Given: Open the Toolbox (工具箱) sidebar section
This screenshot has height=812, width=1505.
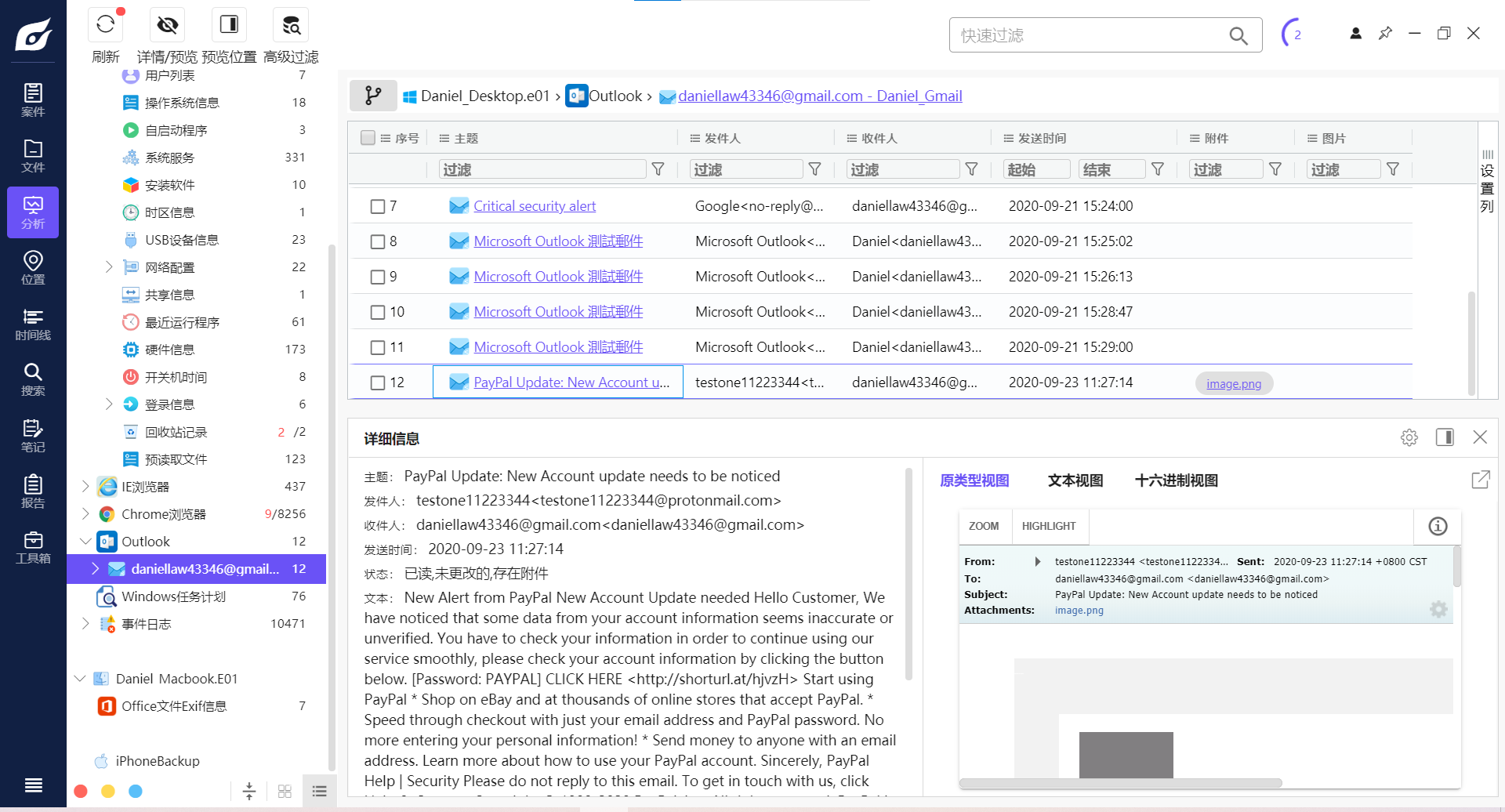Looking at the screenshot, I should click(x=33, y=548).
